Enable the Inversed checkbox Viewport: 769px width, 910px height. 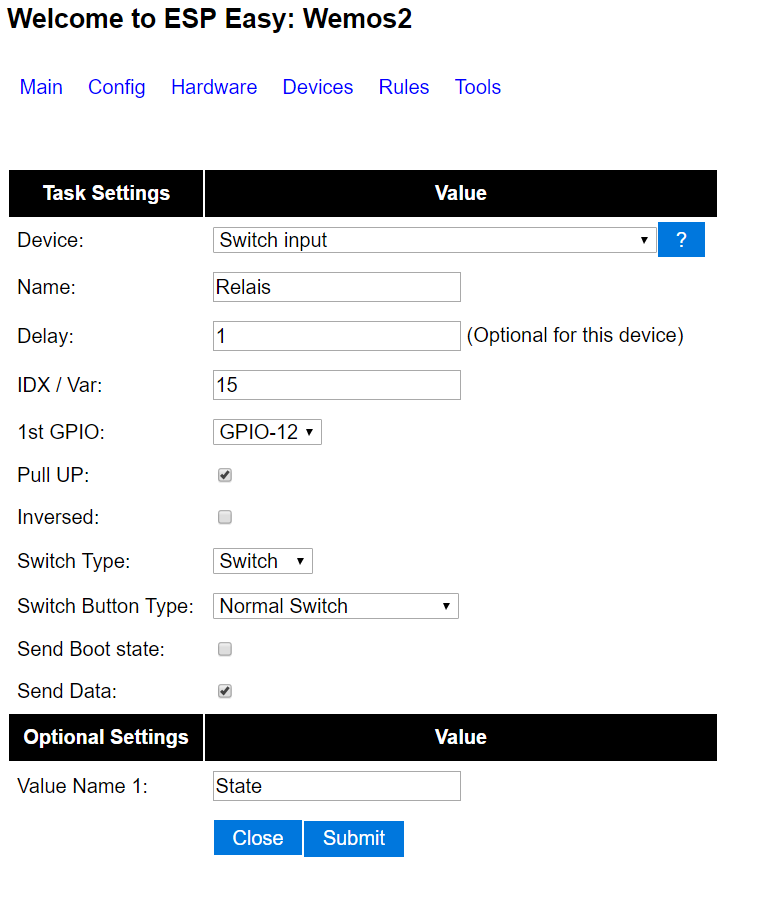[x=225, y=517]
